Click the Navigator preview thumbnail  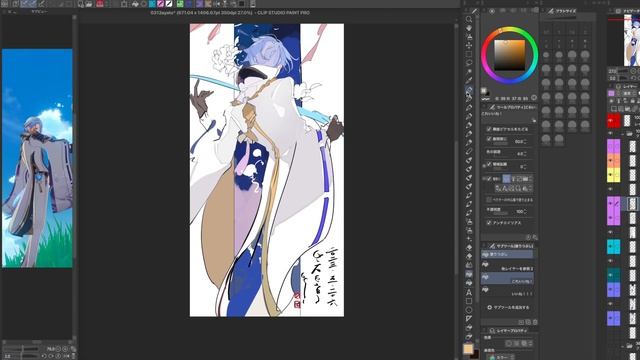click(631, 41)
